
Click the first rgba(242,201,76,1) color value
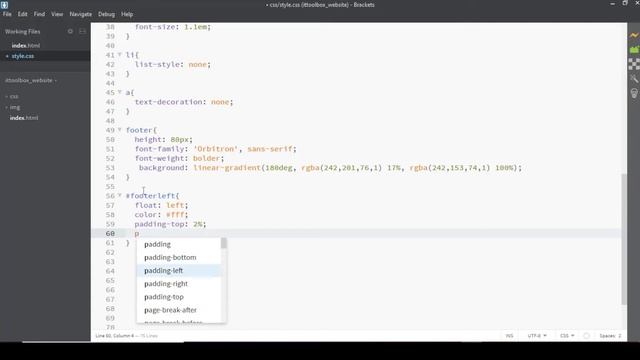(342, 168)
